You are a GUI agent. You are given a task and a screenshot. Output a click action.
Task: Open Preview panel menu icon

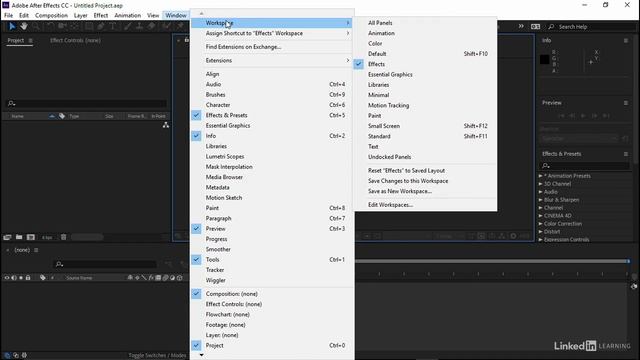pos(626,103)
